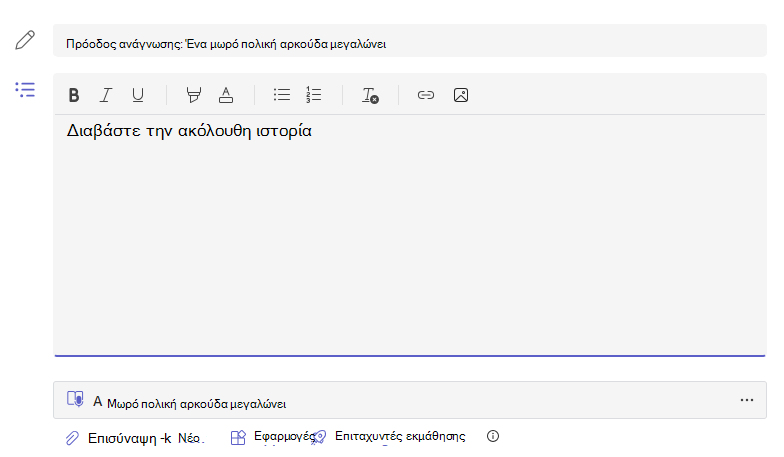The height and width of the screenshot is (457, 784).
Task: Click the info icon next to Επιταχυντές εκμάθησης
Action: [493, 436]
